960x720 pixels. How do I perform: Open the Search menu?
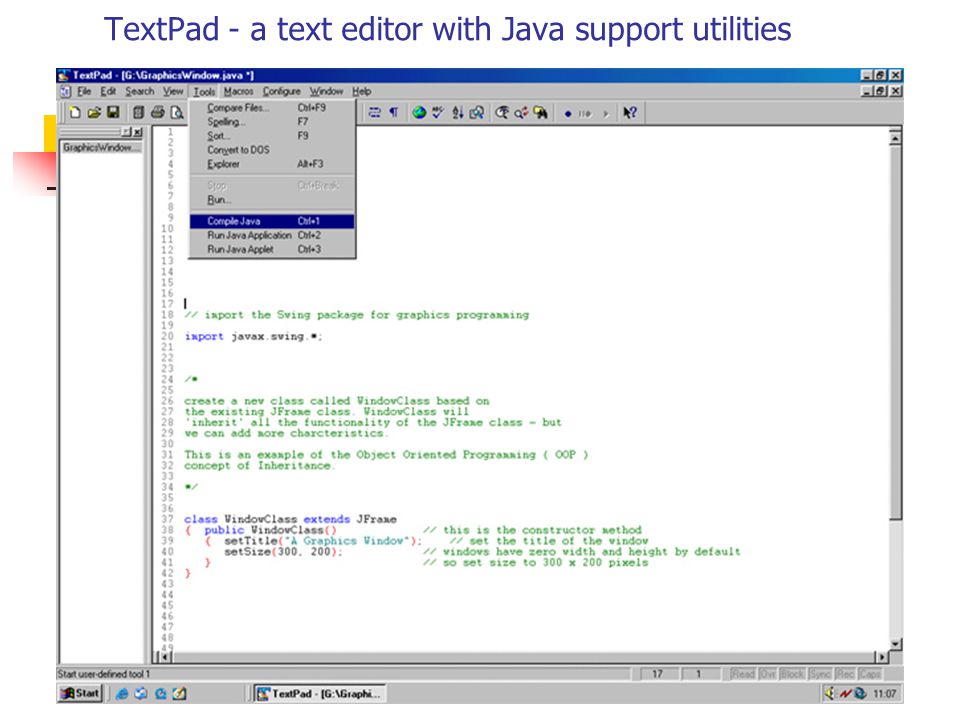tap(140, 91)
